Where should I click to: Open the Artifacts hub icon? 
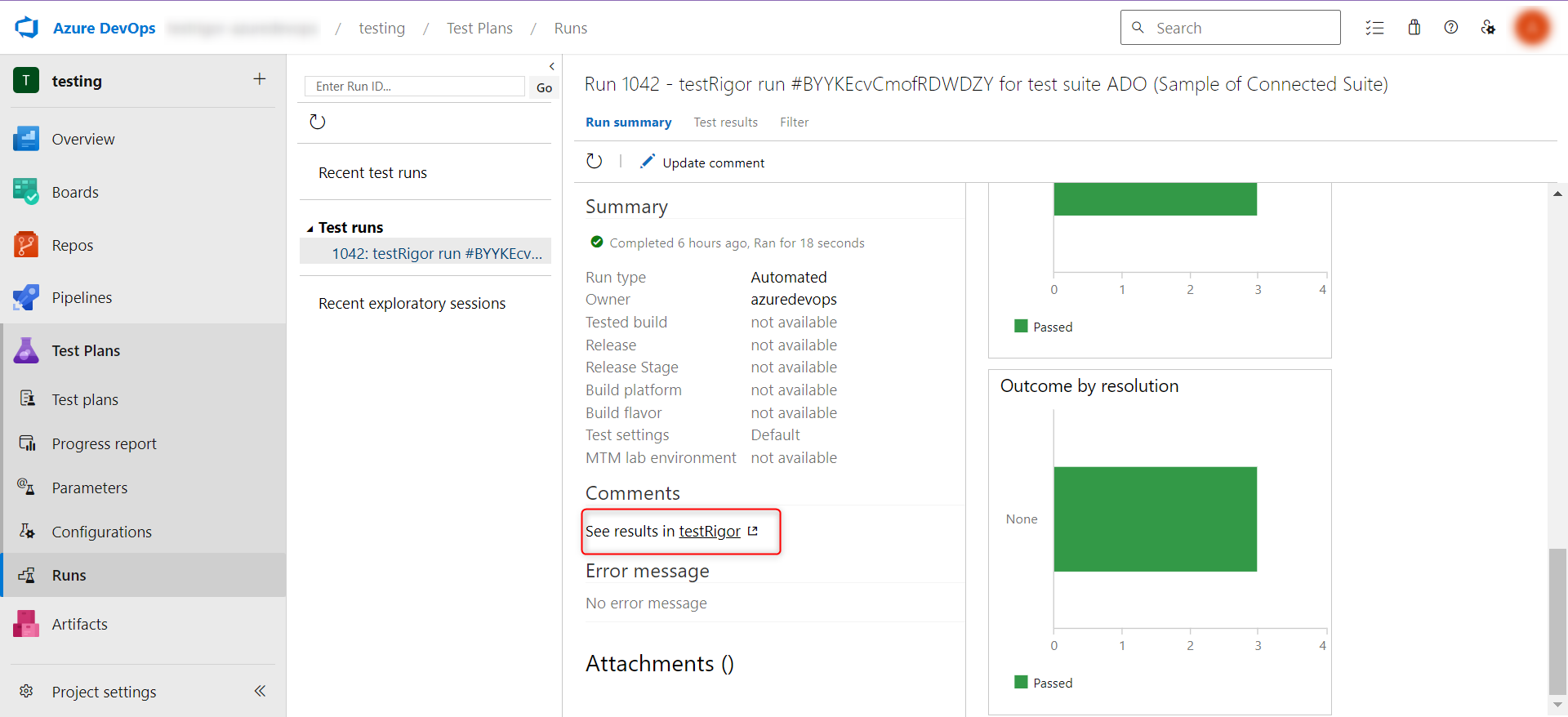[26, 624]
